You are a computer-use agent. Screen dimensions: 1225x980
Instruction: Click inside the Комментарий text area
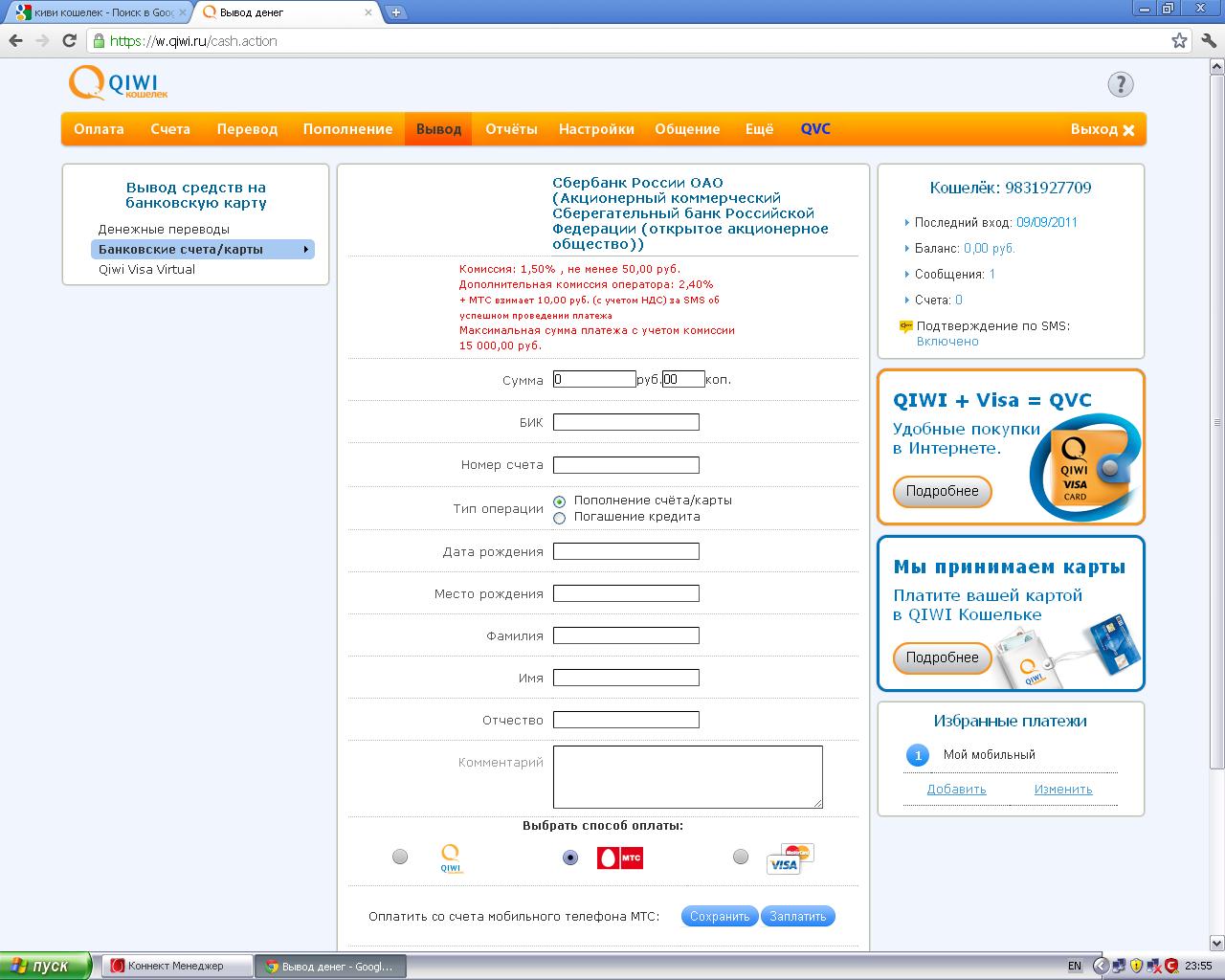[687, 777]
